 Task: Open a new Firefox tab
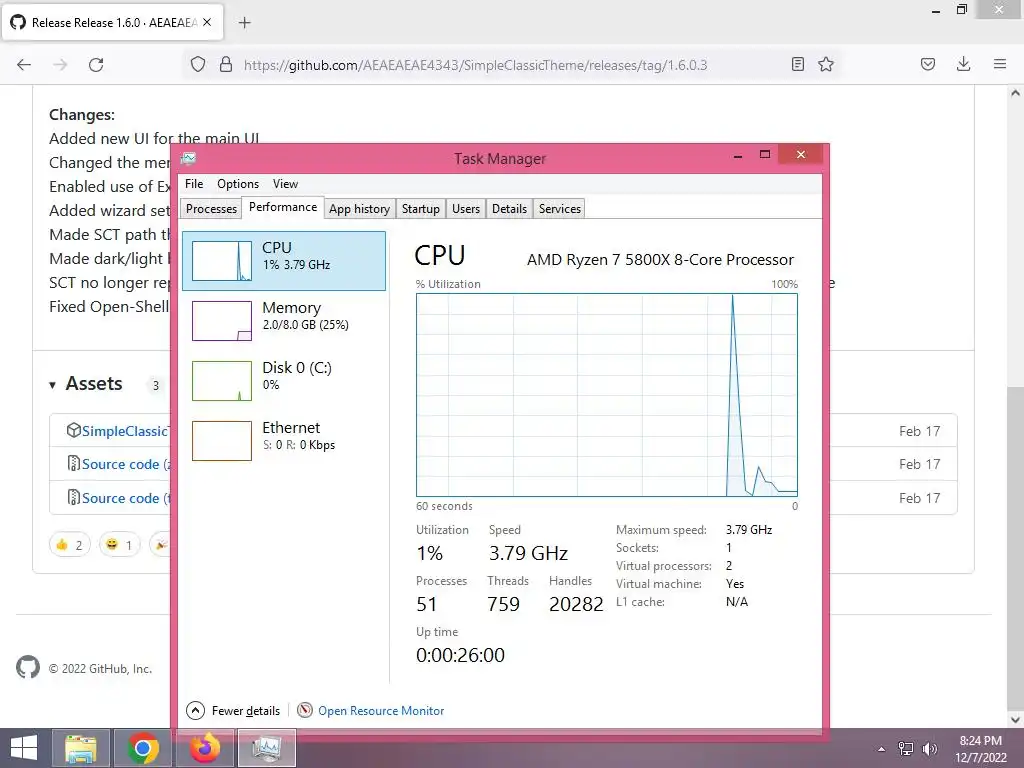(244, 23)
